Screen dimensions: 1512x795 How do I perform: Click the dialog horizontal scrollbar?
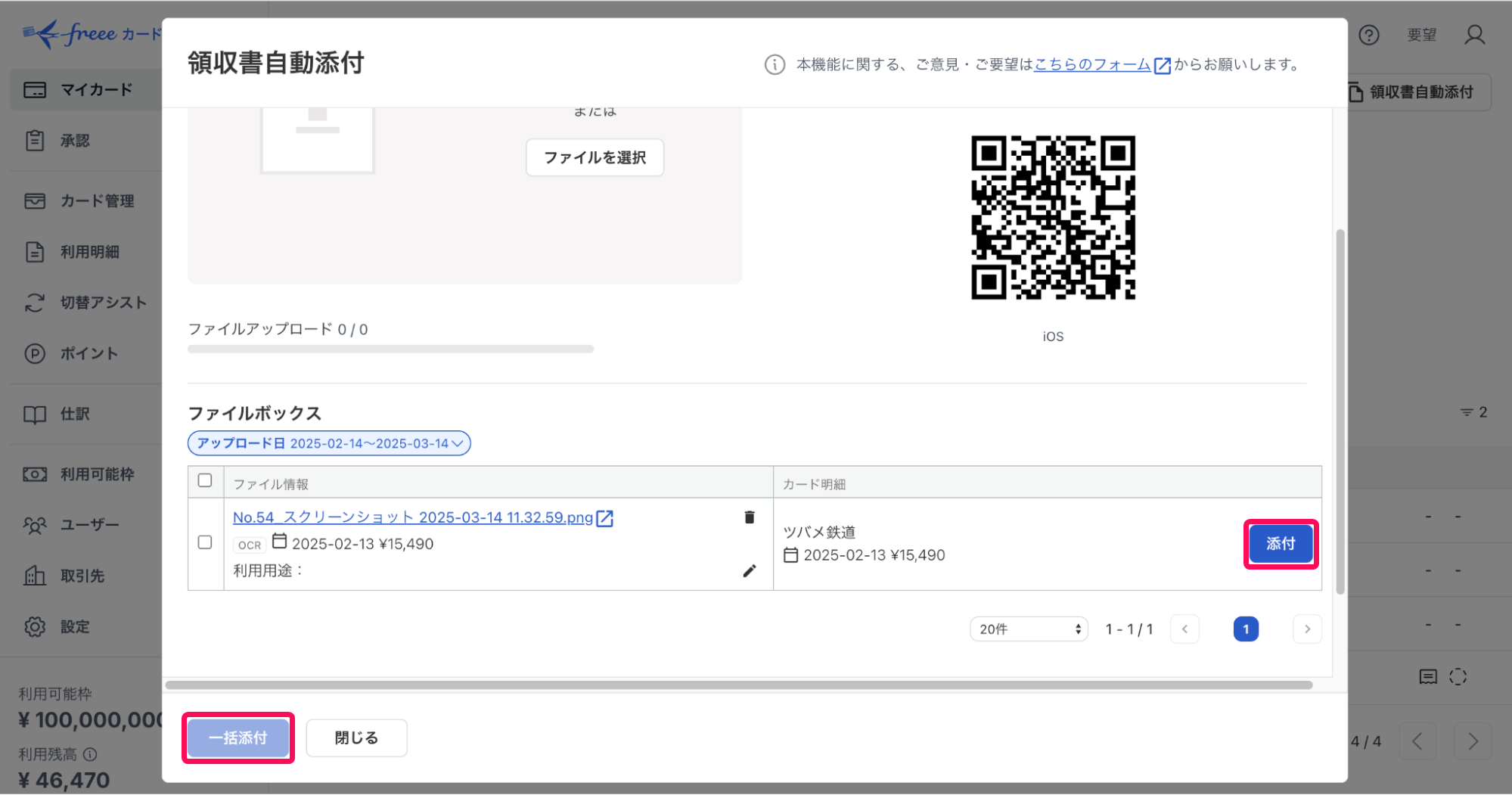(x=739, y=685)
